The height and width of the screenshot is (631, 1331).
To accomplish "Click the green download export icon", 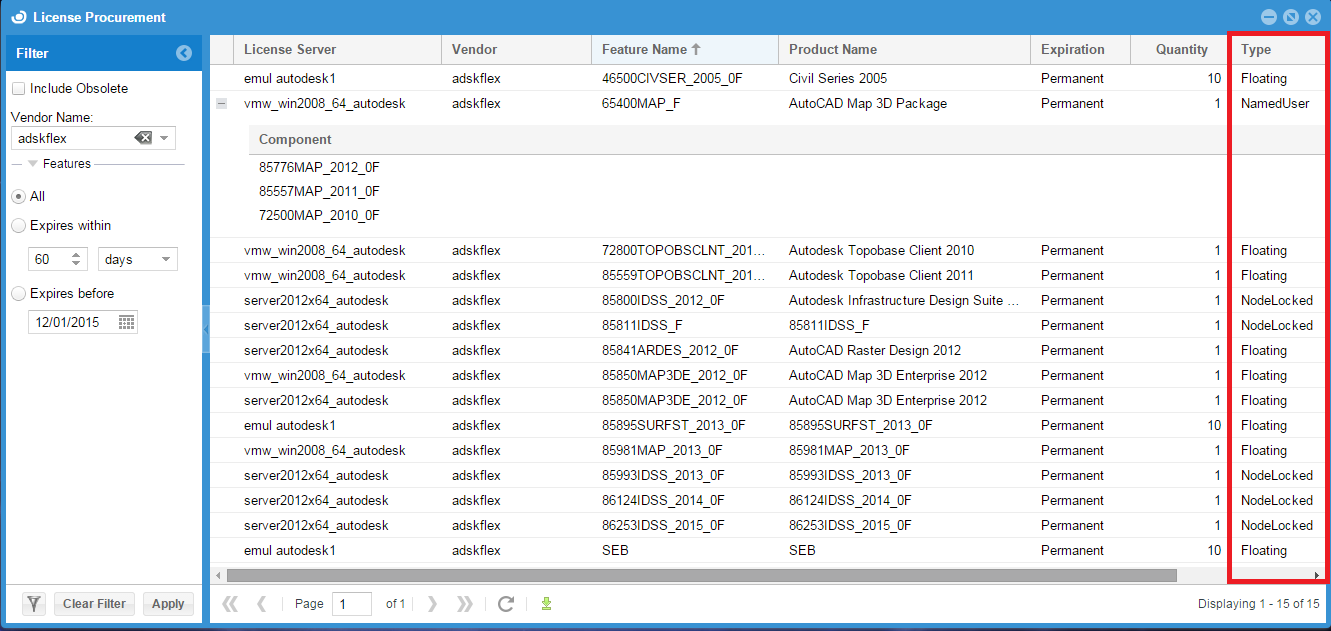I will 546,603.
